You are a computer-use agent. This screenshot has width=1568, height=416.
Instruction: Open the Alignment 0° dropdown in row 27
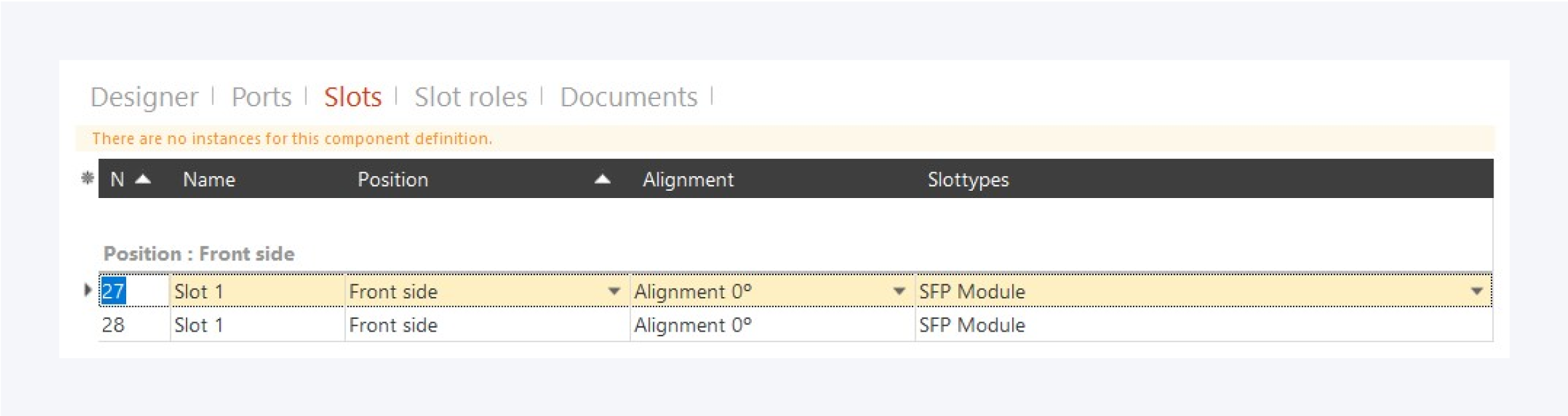(x=899, y=291)
